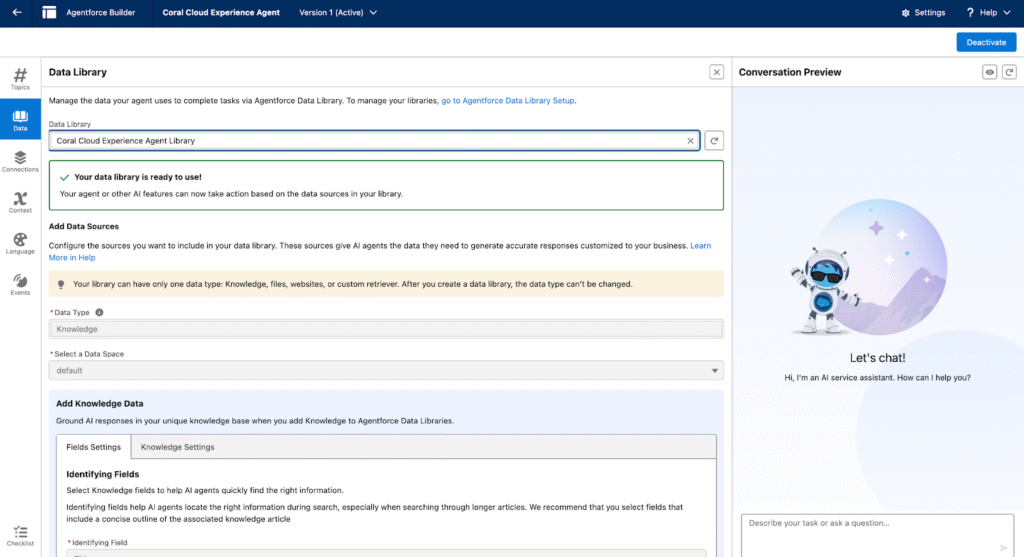Click the back arrow in header
This screenshot has width=1024, height=557.
click(17, 13)
